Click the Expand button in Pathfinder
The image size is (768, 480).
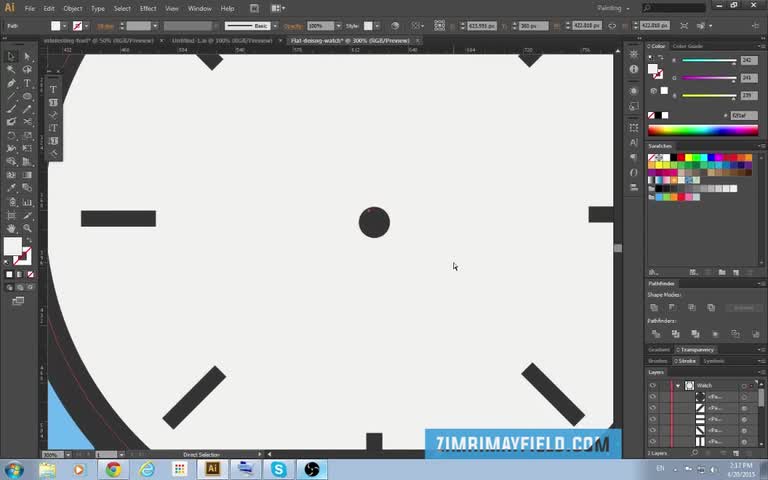click(744, 308)
